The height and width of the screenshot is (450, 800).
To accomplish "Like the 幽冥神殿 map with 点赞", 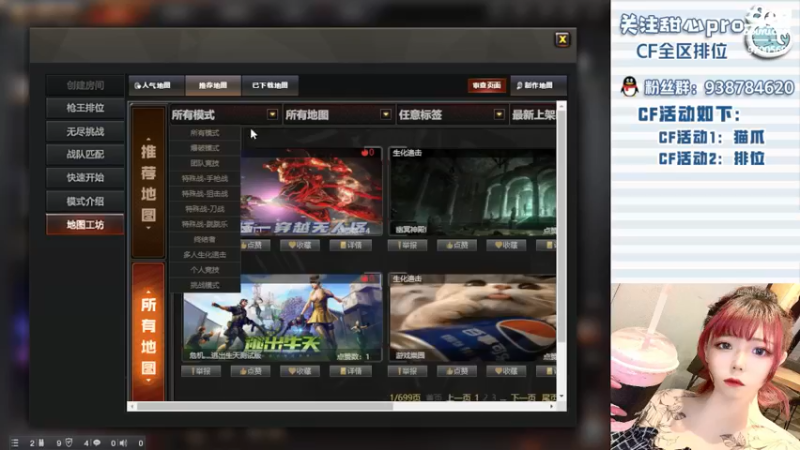I will pyautogui.click(x=457, y=245).
